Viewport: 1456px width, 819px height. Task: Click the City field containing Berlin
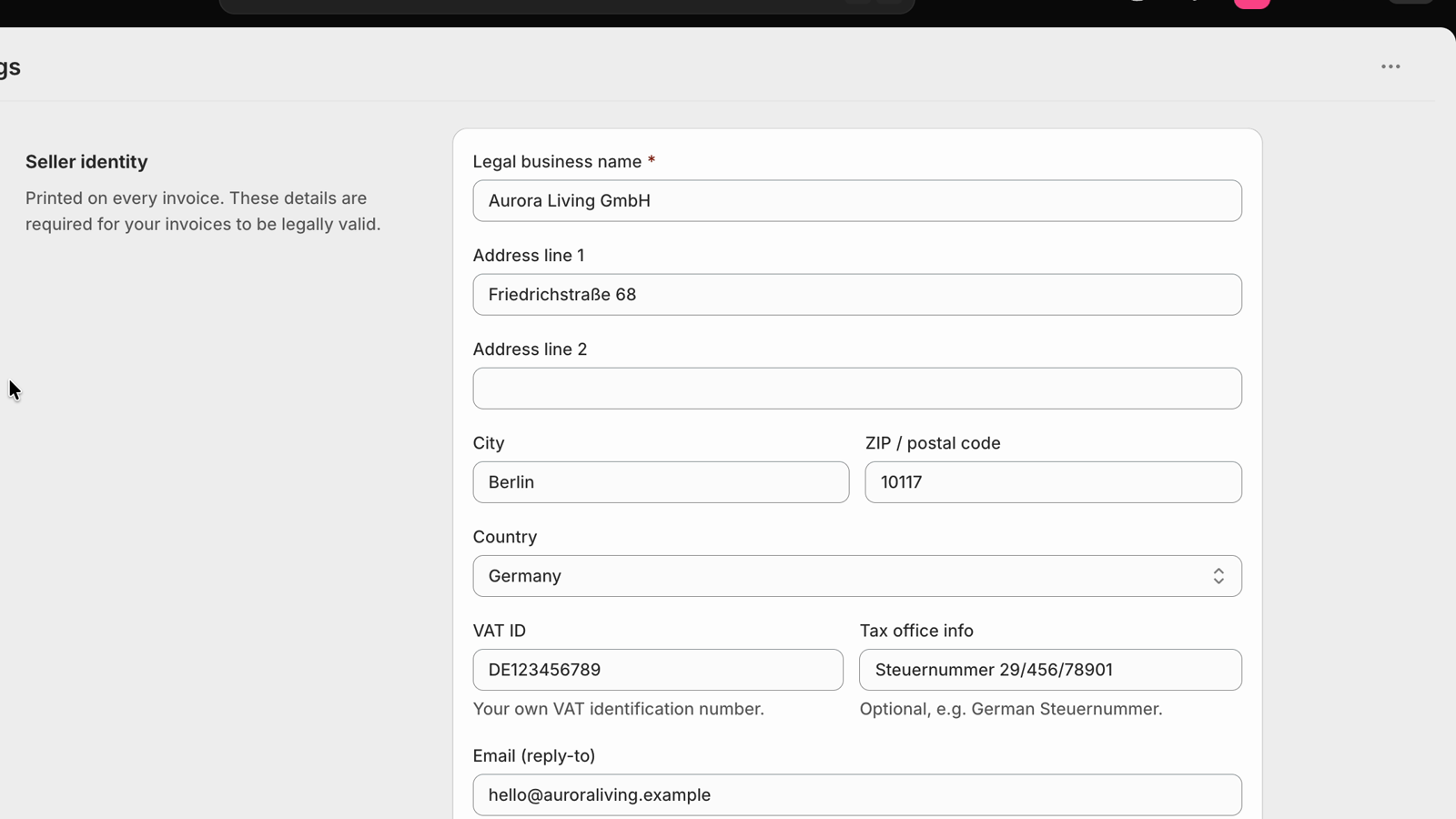coord(661,482)
